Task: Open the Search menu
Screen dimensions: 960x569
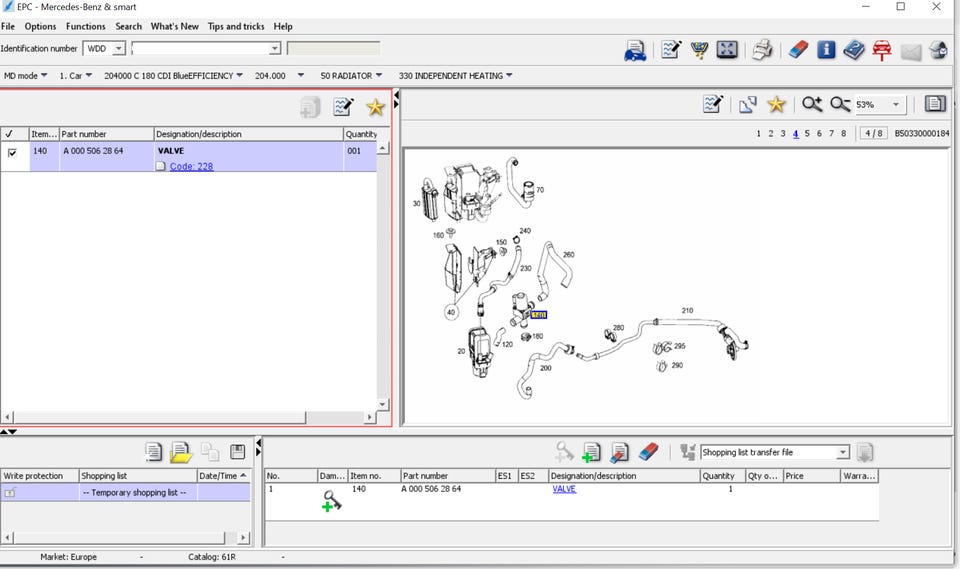Action: [x=129, y=26]
